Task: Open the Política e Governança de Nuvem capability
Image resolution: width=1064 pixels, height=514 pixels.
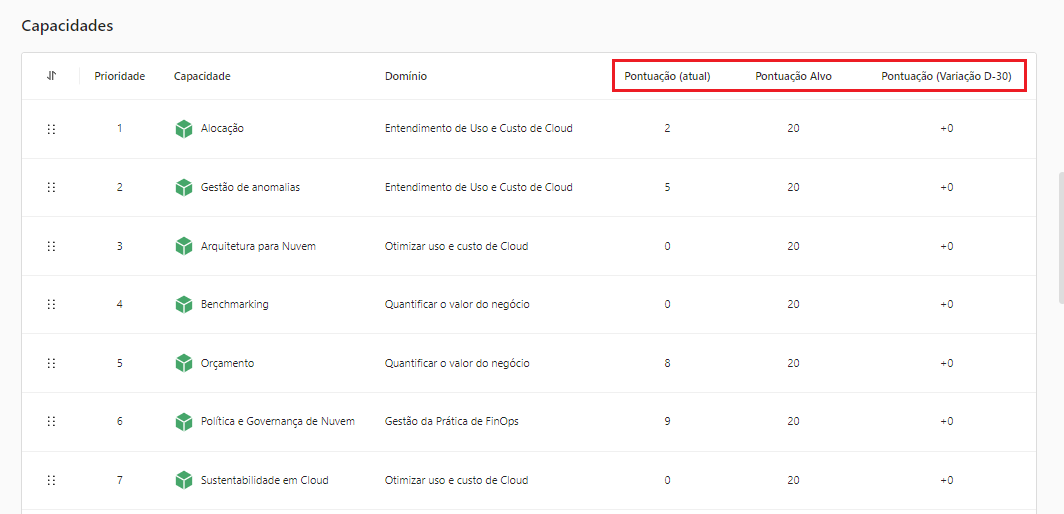Action: tap(277, 421)
